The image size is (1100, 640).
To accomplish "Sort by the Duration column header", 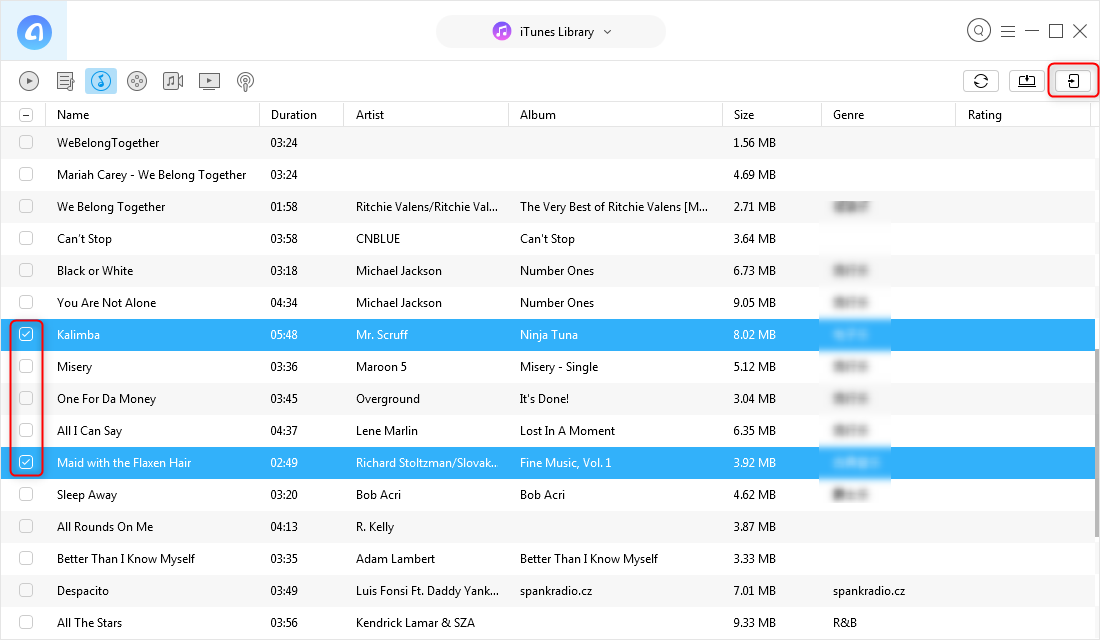I will tap(302, 115).
